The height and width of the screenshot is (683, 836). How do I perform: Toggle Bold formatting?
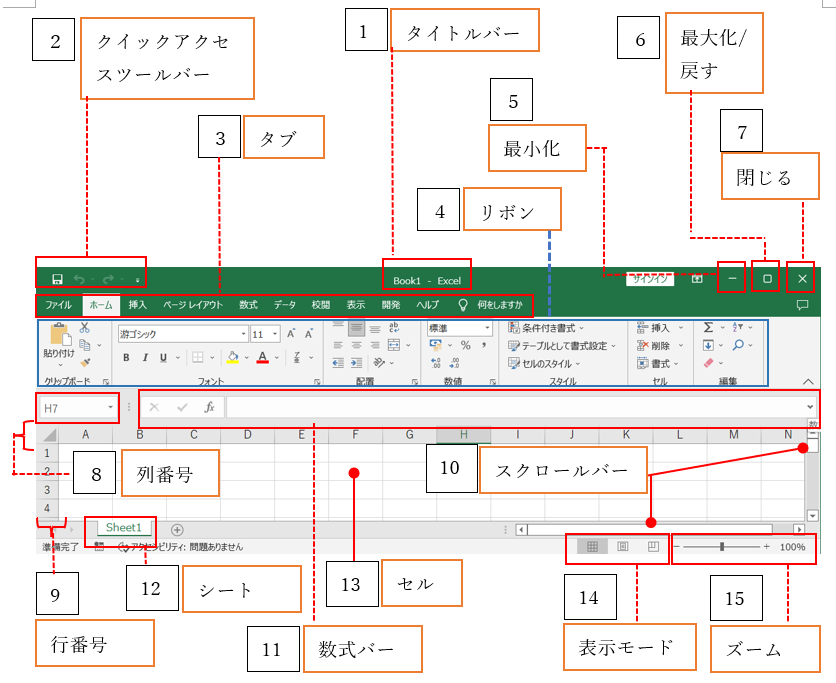[x=126, y=358]
